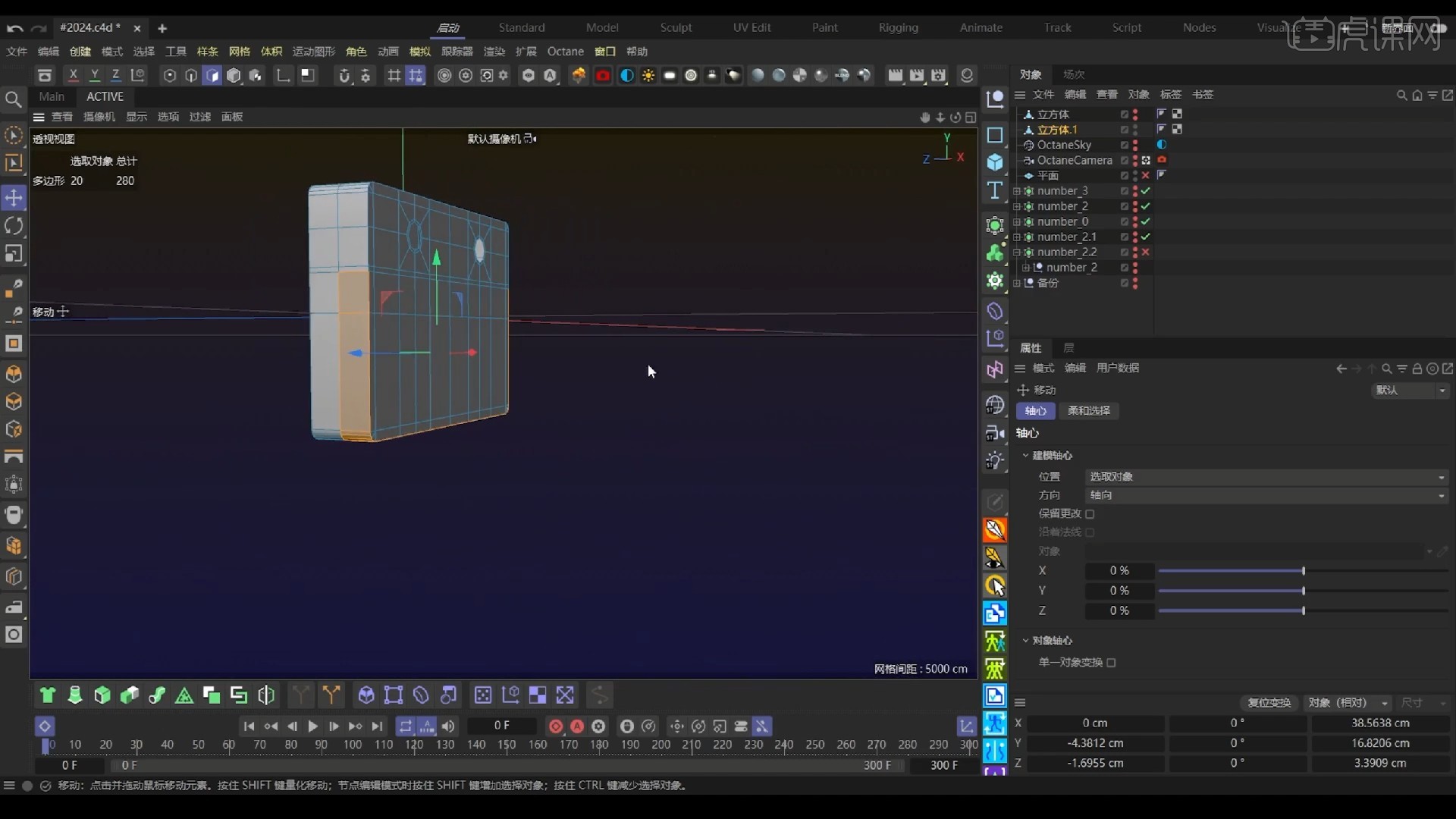Select the Scale tool in left toolbar
Image resolution: width=1456 pixels, height=819 pixels.
coord(14,254)
